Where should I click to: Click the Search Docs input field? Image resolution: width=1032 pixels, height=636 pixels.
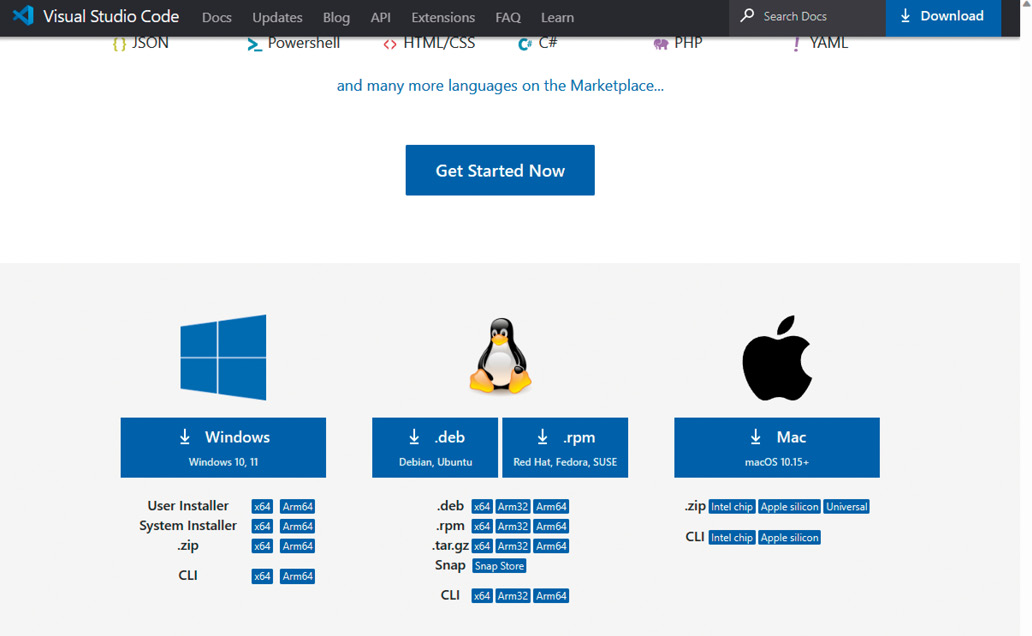pos(808,17)
